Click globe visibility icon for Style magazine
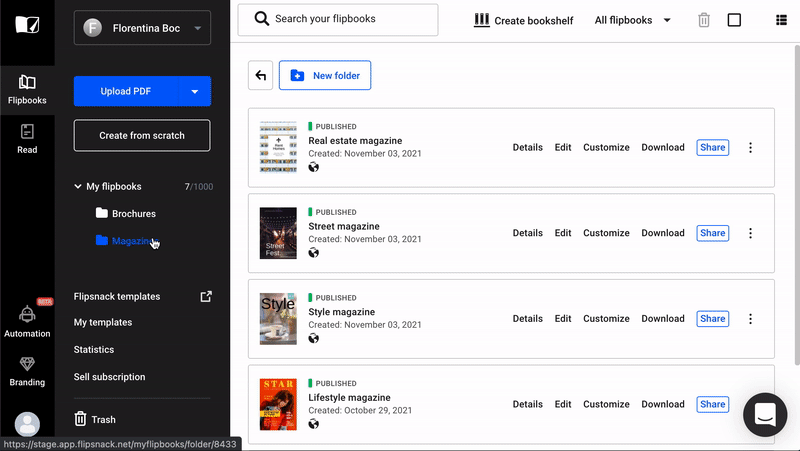The height and width of the screenshot is (451, 800). pos(314,338)
